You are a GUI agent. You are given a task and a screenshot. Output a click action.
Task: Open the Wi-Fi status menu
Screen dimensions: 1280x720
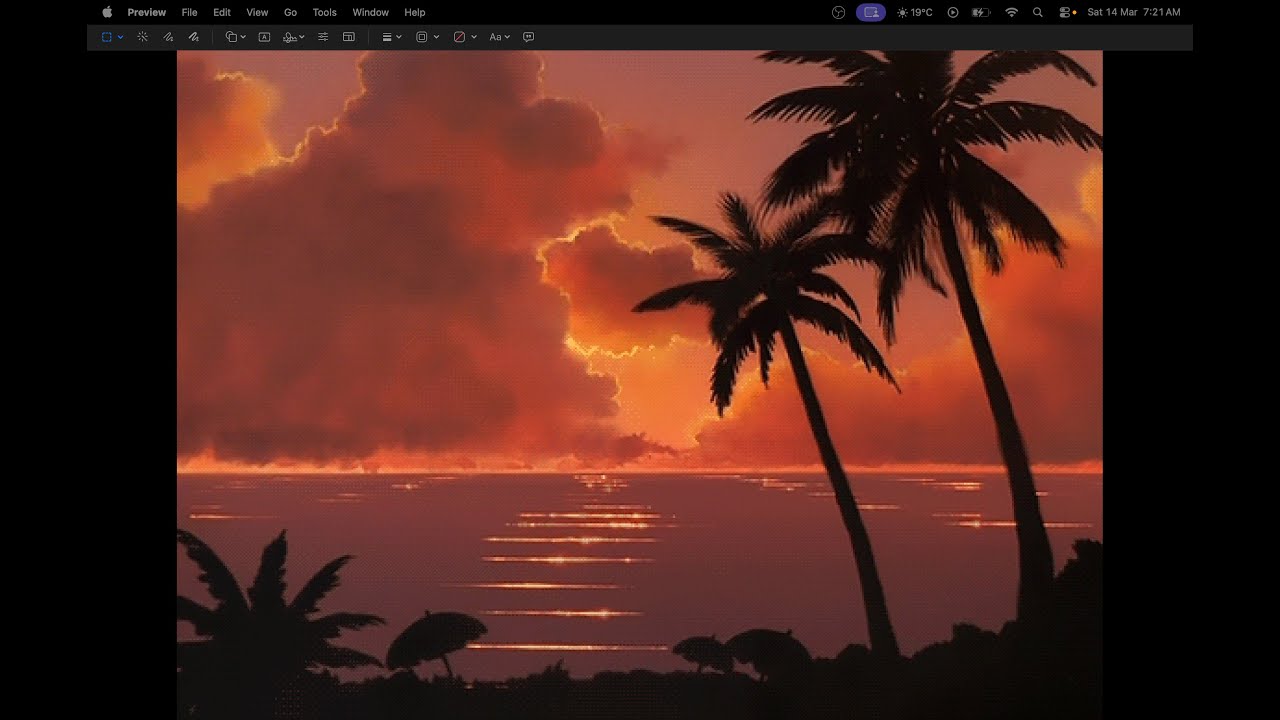(x=1011, y=12)
